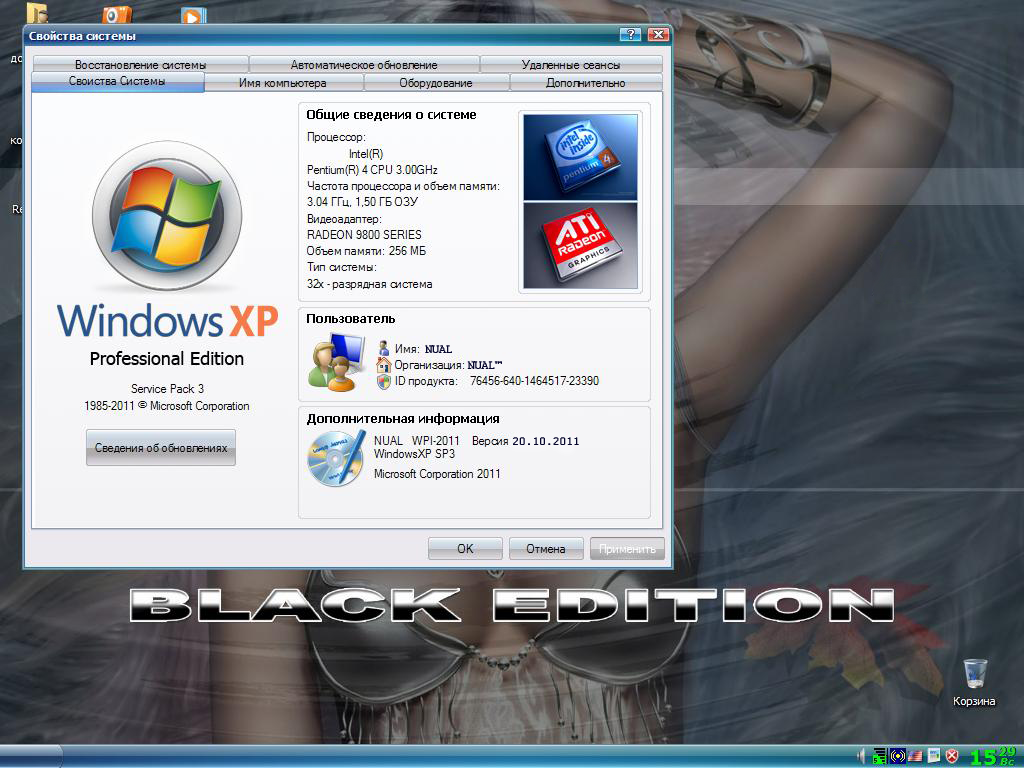This screenshot has width=1024, height=768.
Task: Click the text Service Pack 3
Action: [167, 389]
